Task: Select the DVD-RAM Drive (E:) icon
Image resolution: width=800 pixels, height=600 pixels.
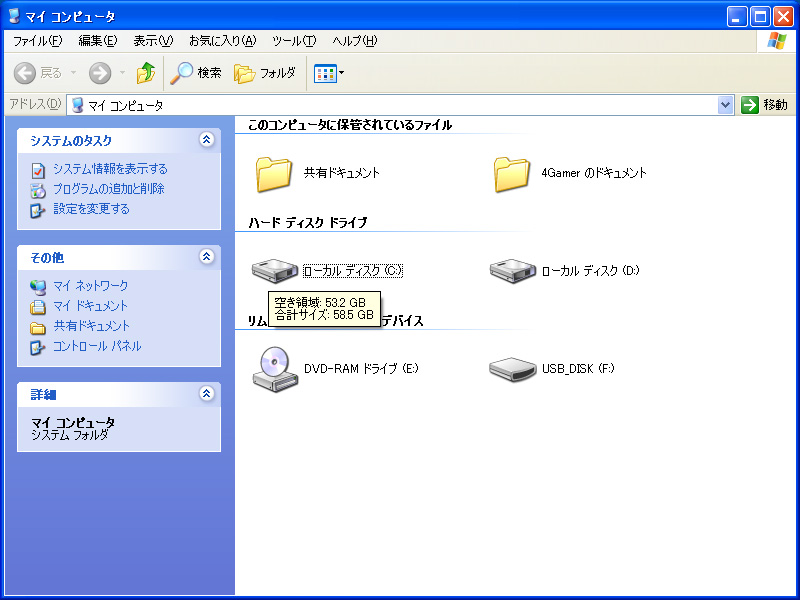Action: pyautogui.click(x=275, y=369)
